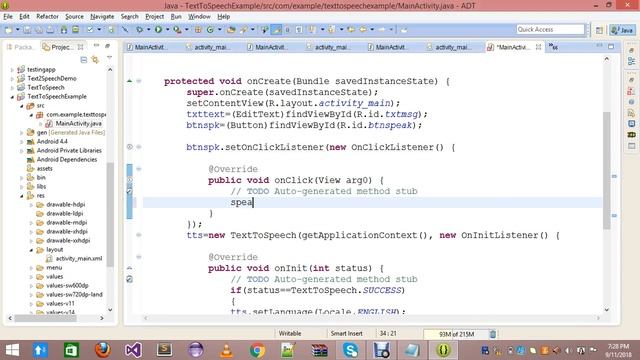The image size is (640, 360).
Task: Click the New Java Package icon
Action: 198,30
